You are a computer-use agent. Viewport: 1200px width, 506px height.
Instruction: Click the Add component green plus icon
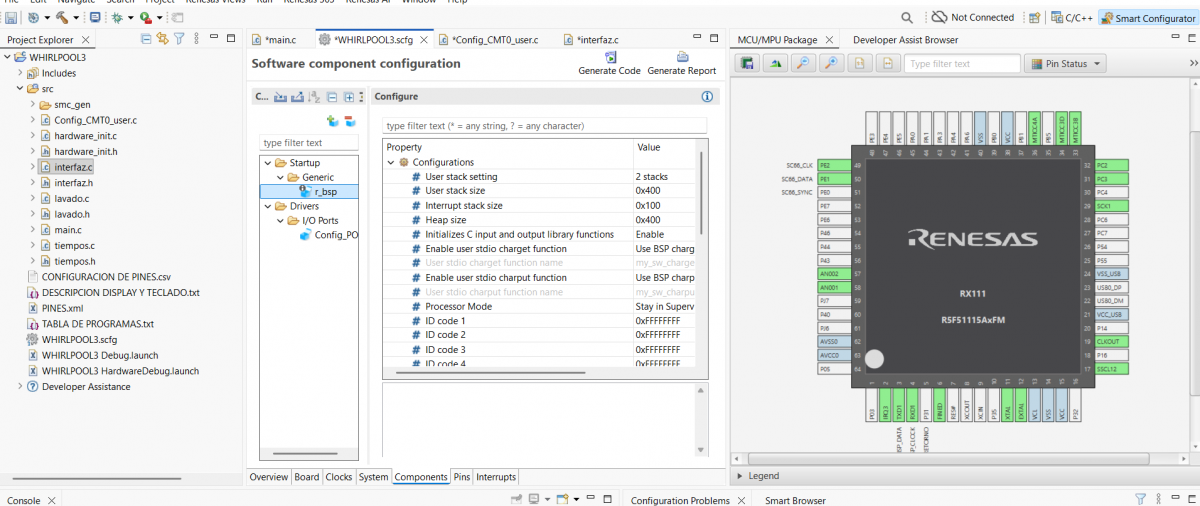(331, 121)
